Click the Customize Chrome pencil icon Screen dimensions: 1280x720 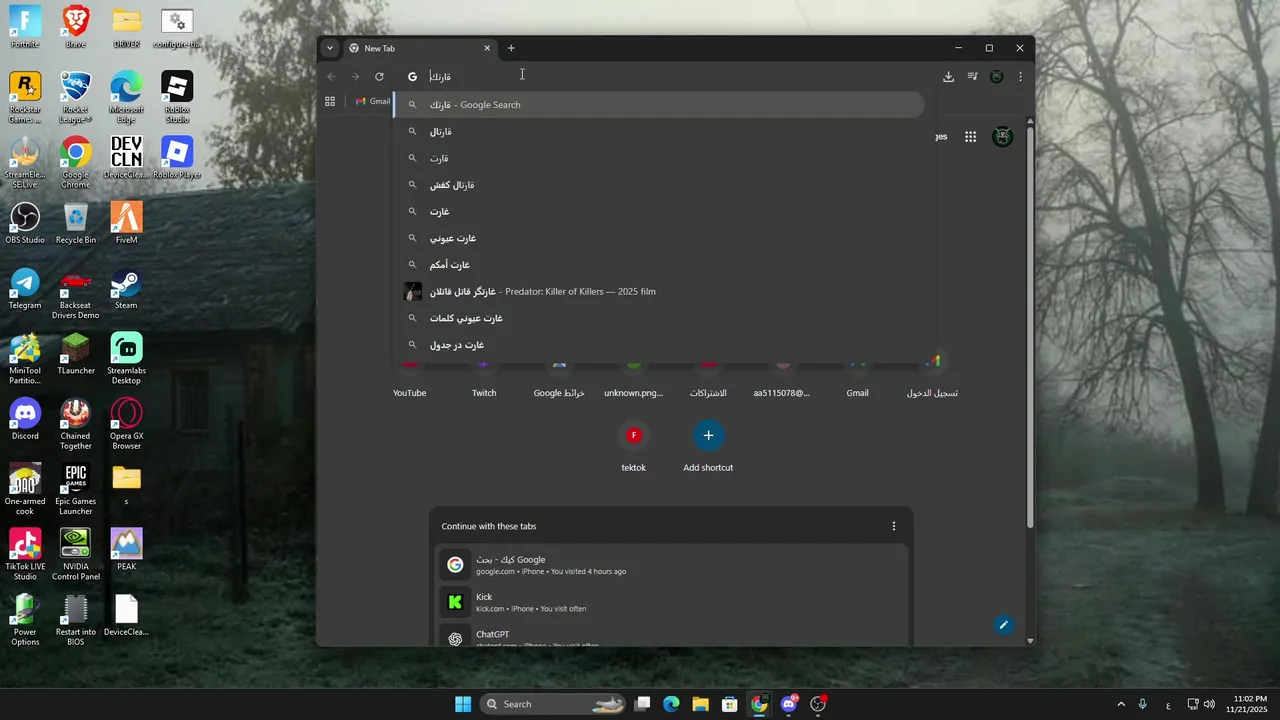pyautogui.click(x=1003, y=625)
